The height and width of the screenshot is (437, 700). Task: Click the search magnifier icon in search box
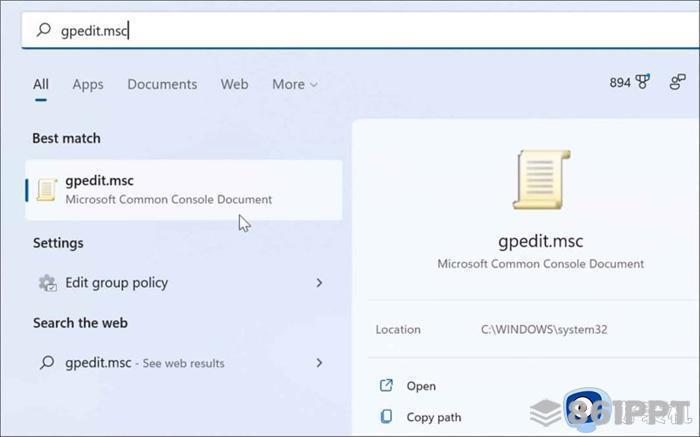(44, 30)
